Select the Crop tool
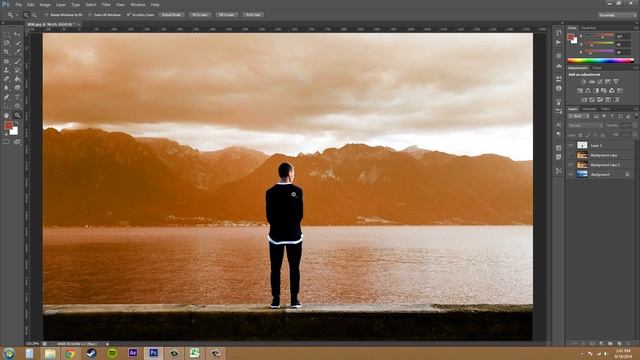Screen dimensions: 640x360 pos(7,52)
